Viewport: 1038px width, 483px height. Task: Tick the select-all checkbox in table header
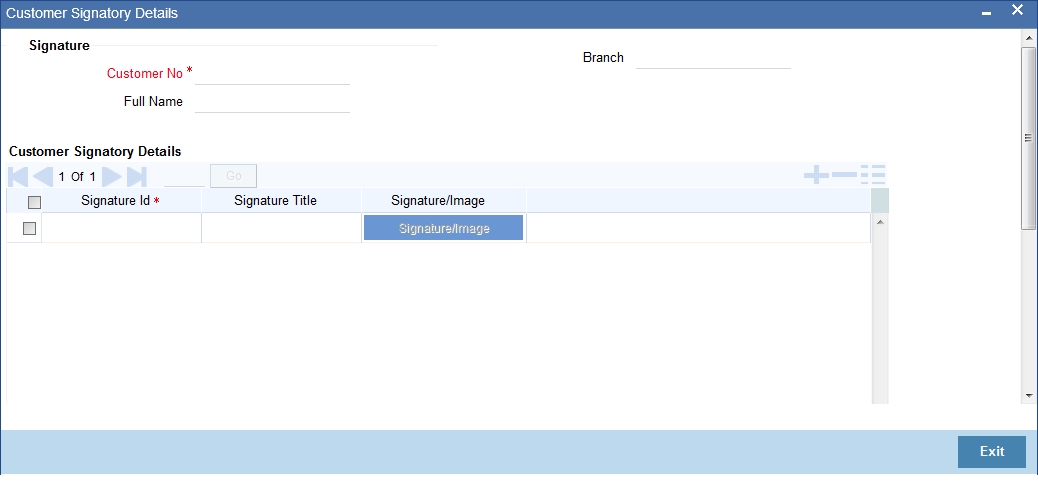34,202
